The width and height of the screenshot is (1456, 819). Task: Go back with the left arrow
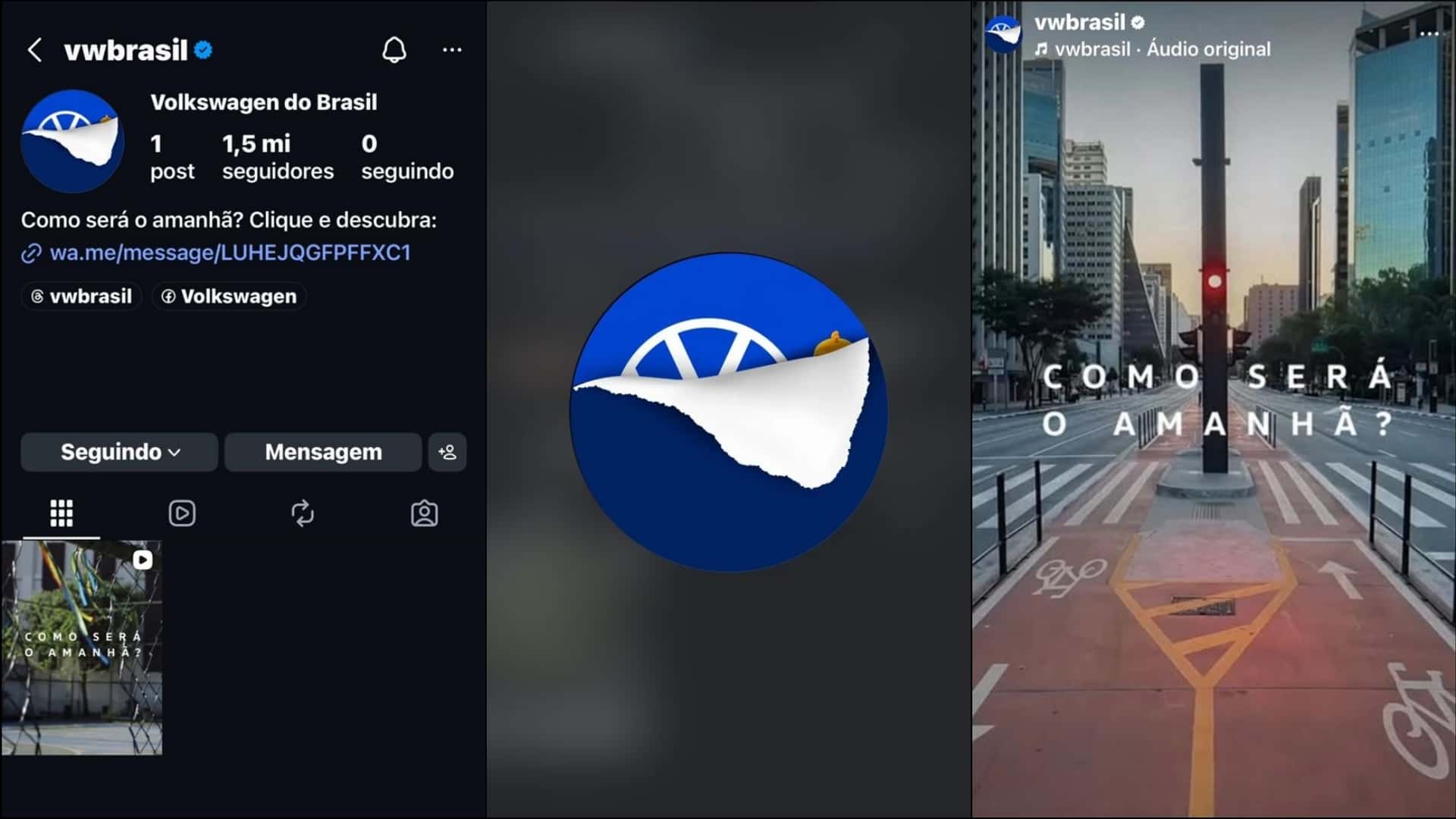(x=34, y=50)
